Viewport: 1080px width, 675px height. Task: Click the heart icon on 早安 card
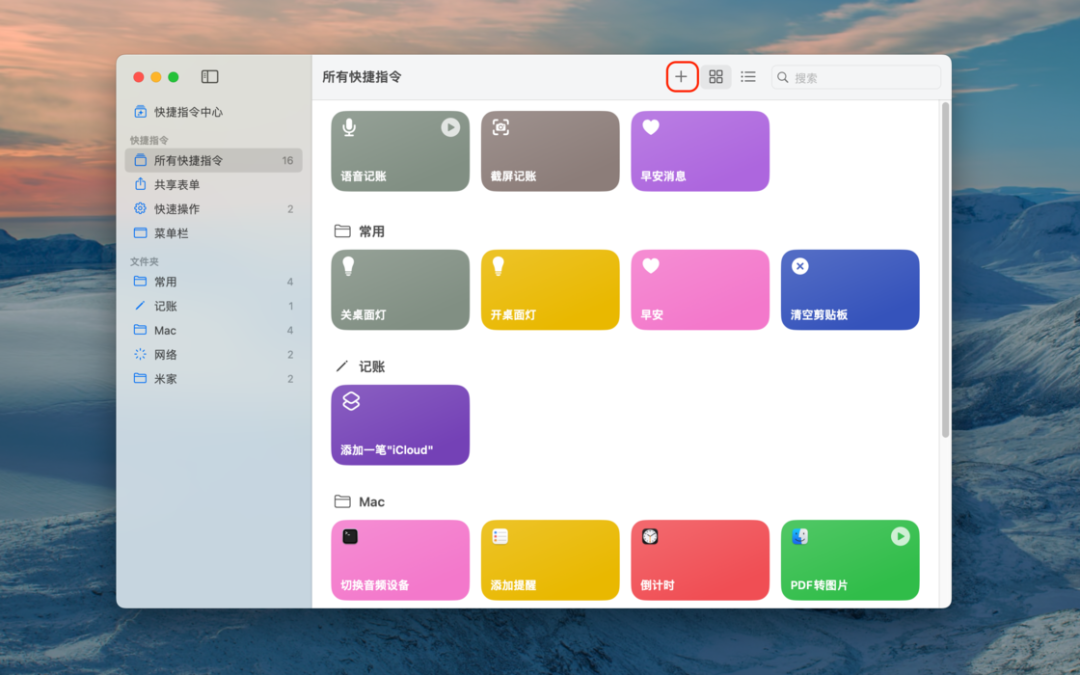tap(651, 265)
